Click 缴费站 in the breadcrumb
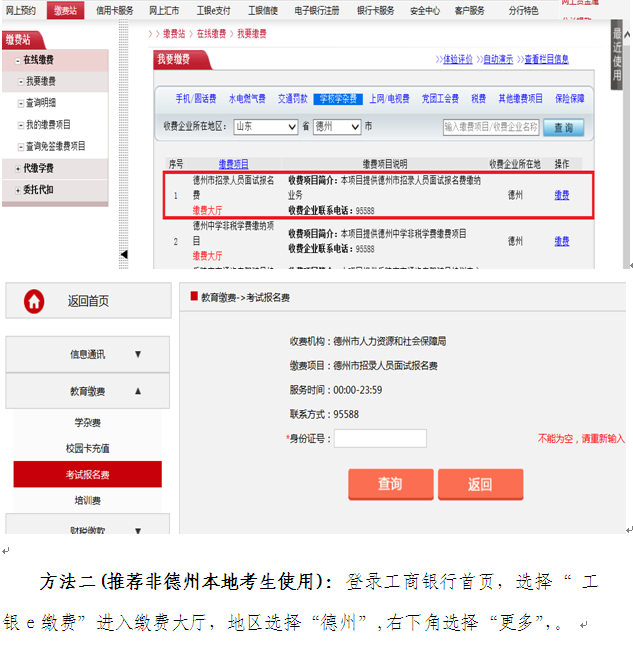 [x=173, y=34]
